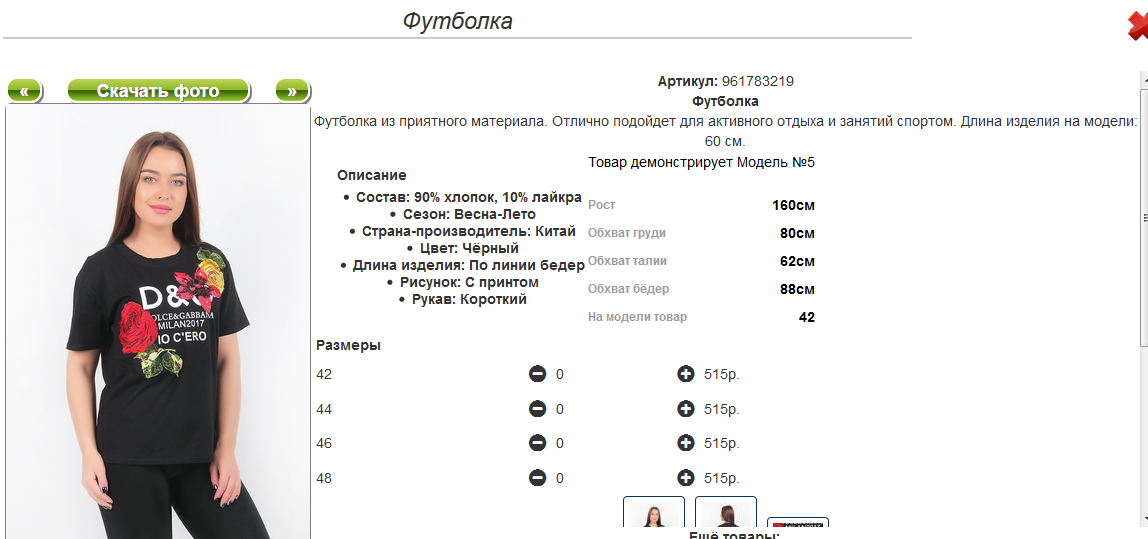Click the size 42 quantity value

point(559,375)
